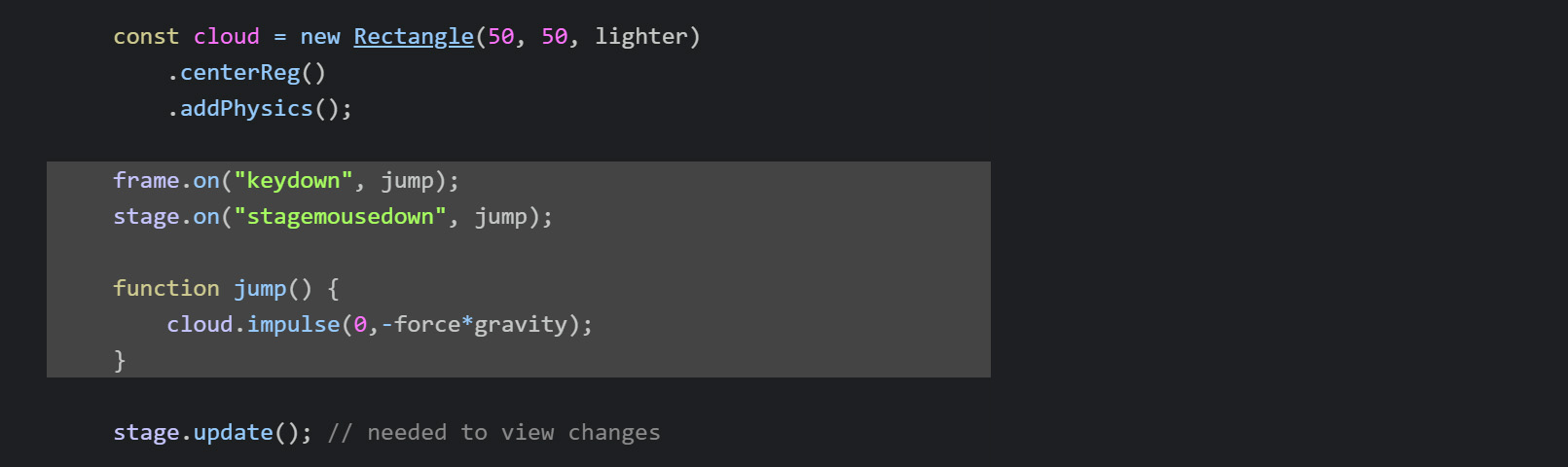
Task: Click frame in frame.on keydown line
Action: 146,181
